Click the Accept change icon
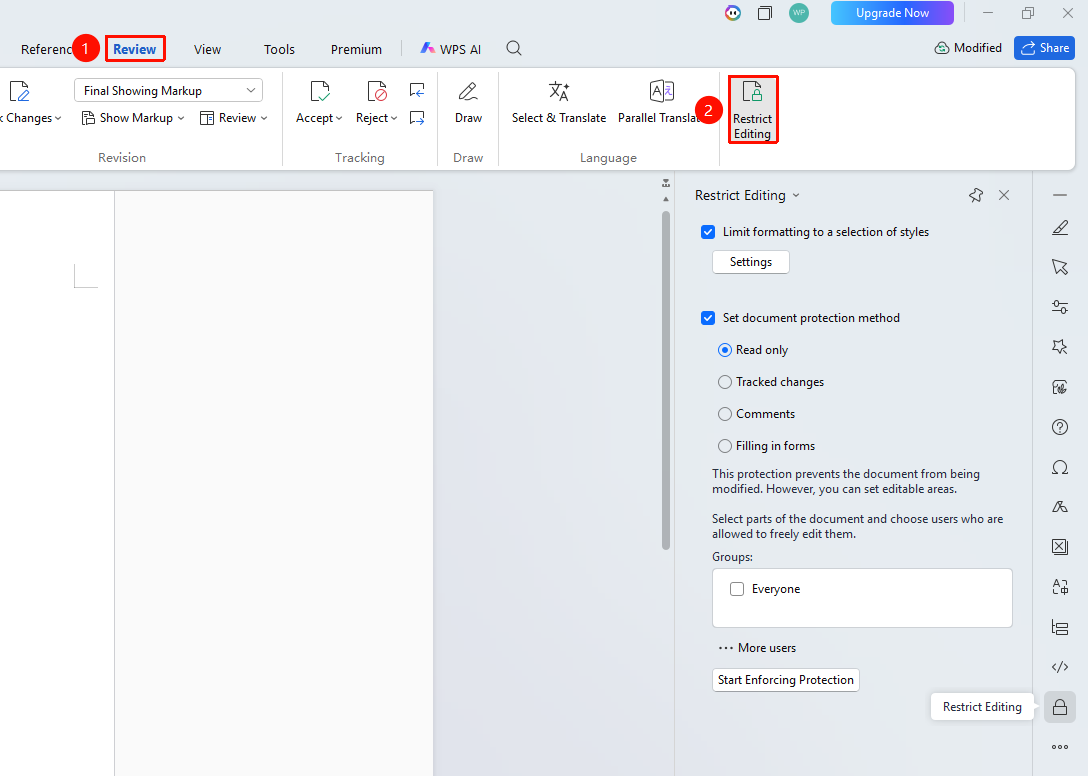The height and width of the screenshot is (776, 1088). (320, 91)
